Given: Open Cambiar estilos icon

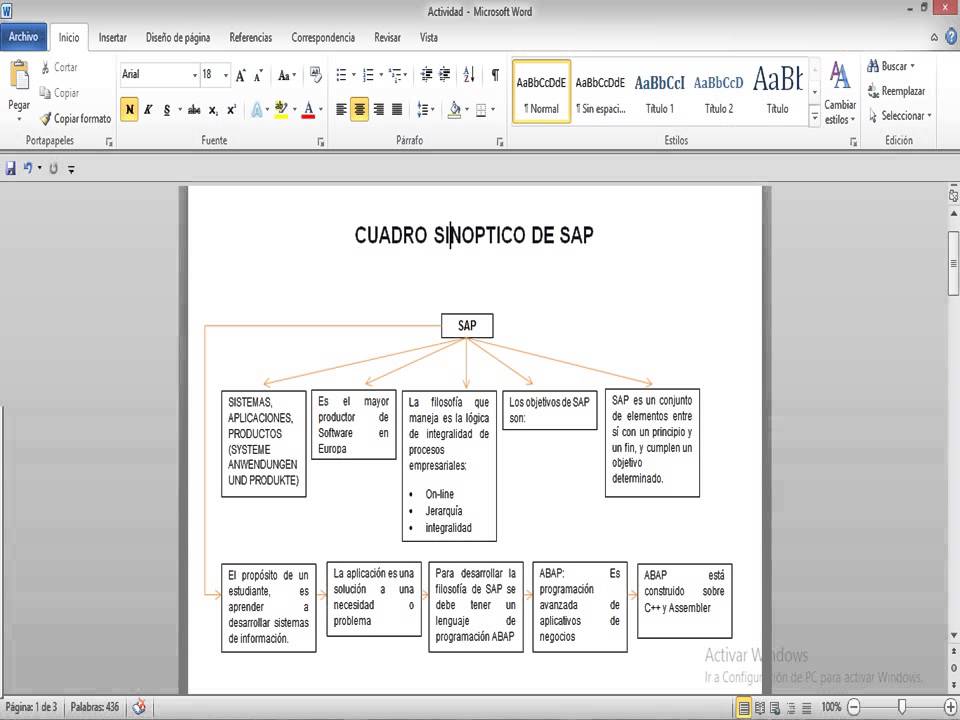Looking at the screenshot, I should tap(840, 76).
